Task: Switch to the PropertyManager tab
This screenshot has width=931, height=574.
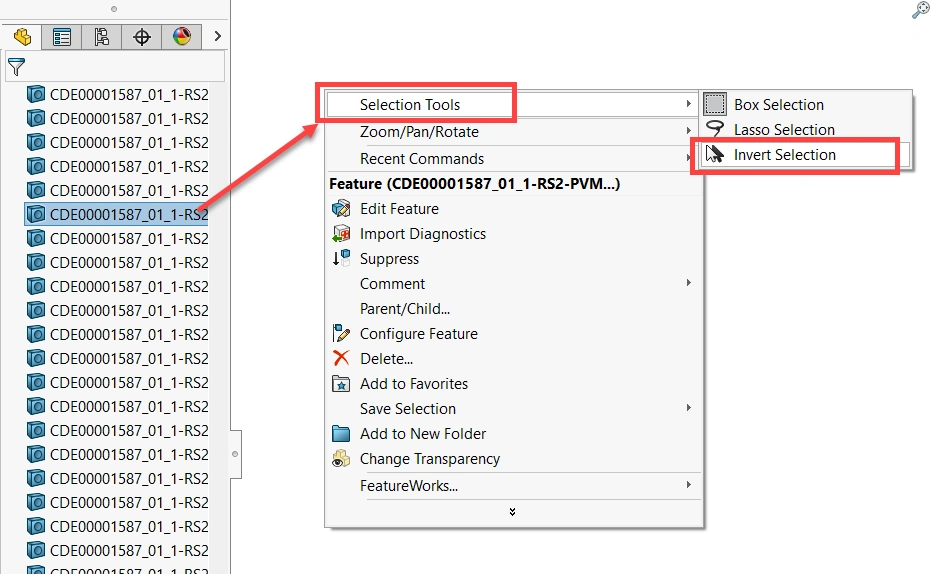Action: pos(62,37)
